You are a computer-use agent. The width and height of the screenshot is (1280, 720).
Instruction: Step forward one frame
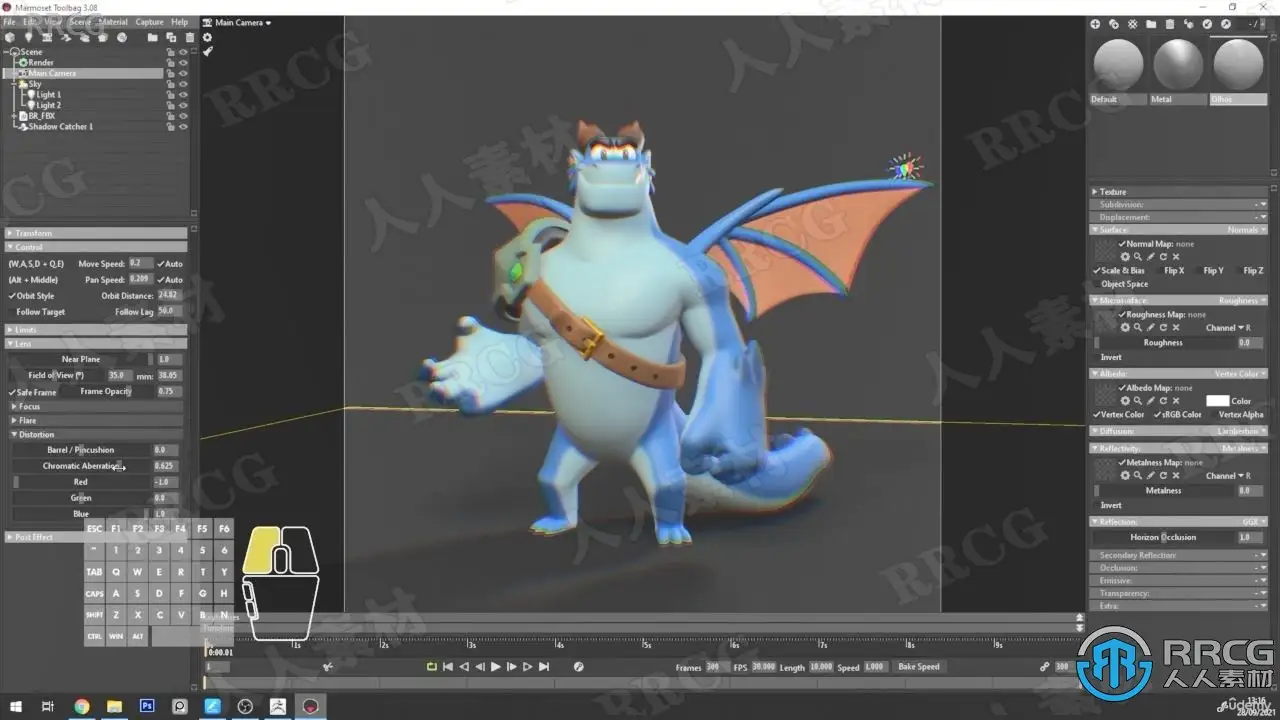512,667
